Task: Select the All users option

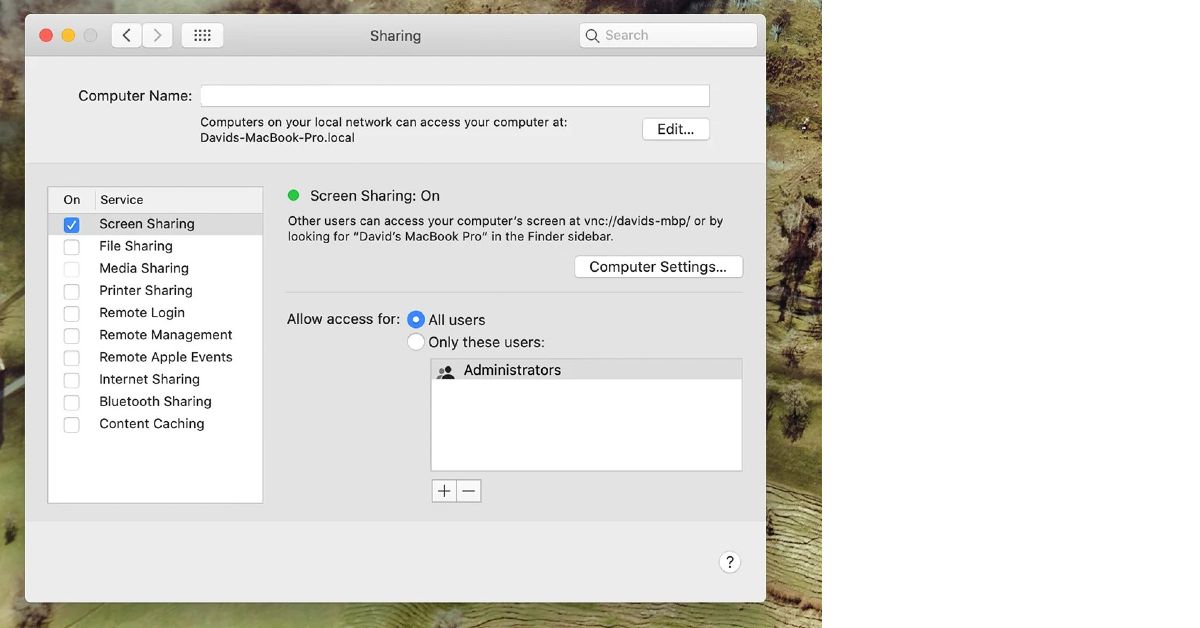Action: [x=416, y=319]
